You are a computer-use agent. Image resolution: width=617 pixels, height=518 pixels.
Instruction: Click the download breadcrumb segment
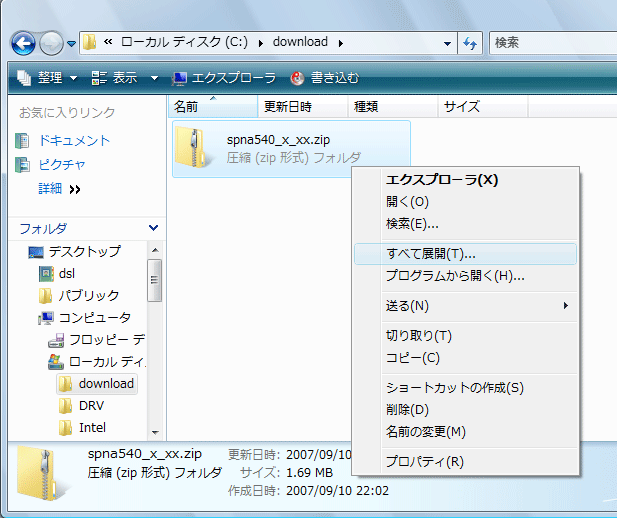click(300, 42)
